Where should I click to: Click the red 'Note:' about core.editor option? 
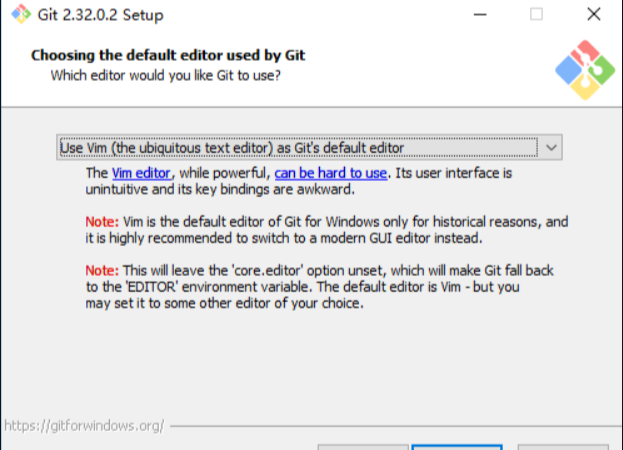pyautogui.click(x=102, y=270)
